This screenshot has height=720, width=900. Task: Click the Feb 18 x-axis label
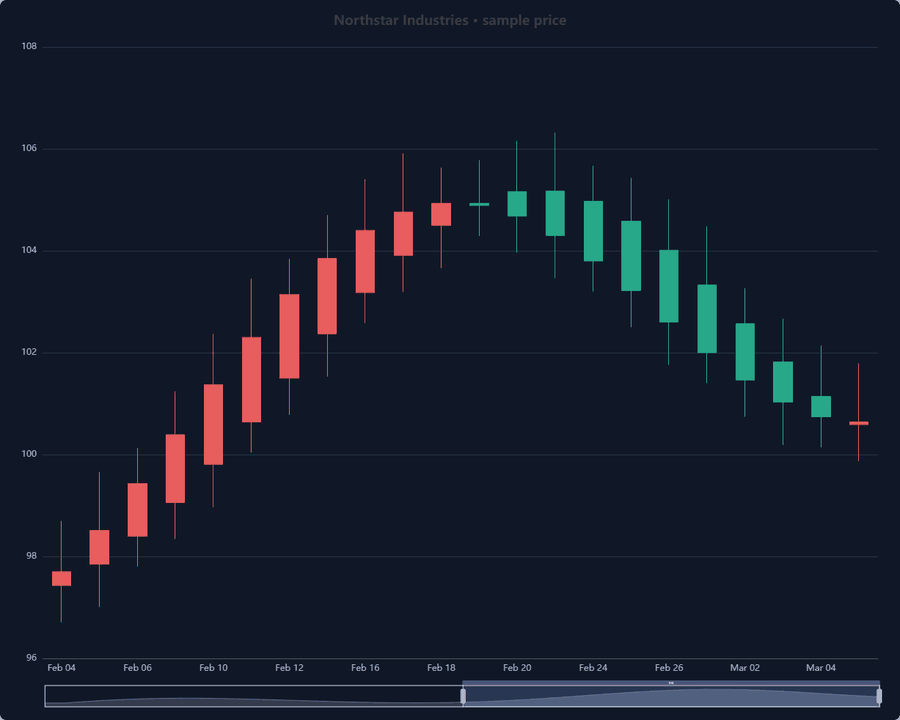point(441,668)
